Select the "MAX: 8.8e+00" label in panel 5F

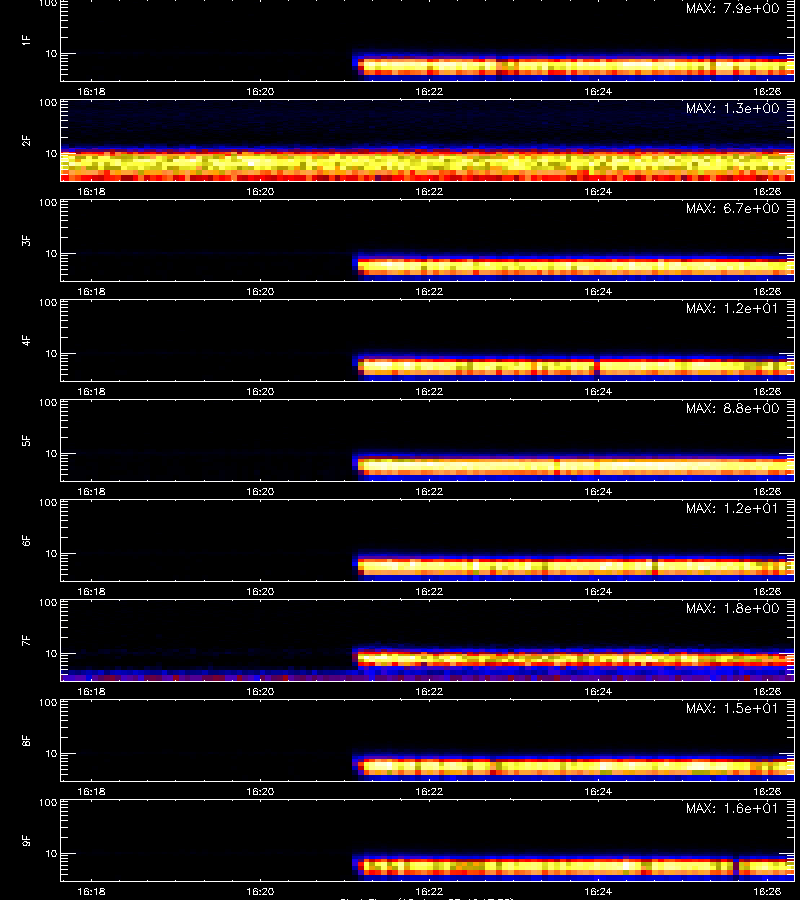click(732, 408)
